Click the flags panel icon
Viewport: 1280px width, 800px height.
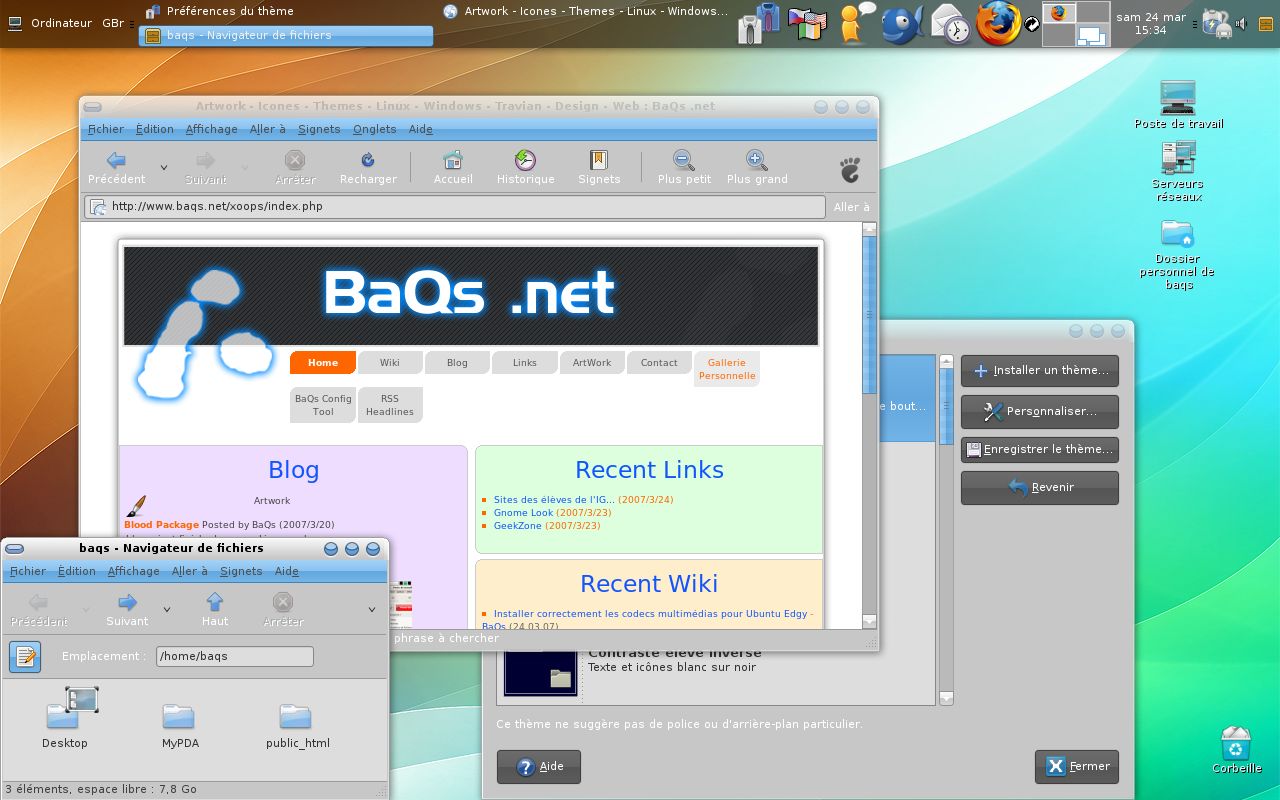click(807, 24)
